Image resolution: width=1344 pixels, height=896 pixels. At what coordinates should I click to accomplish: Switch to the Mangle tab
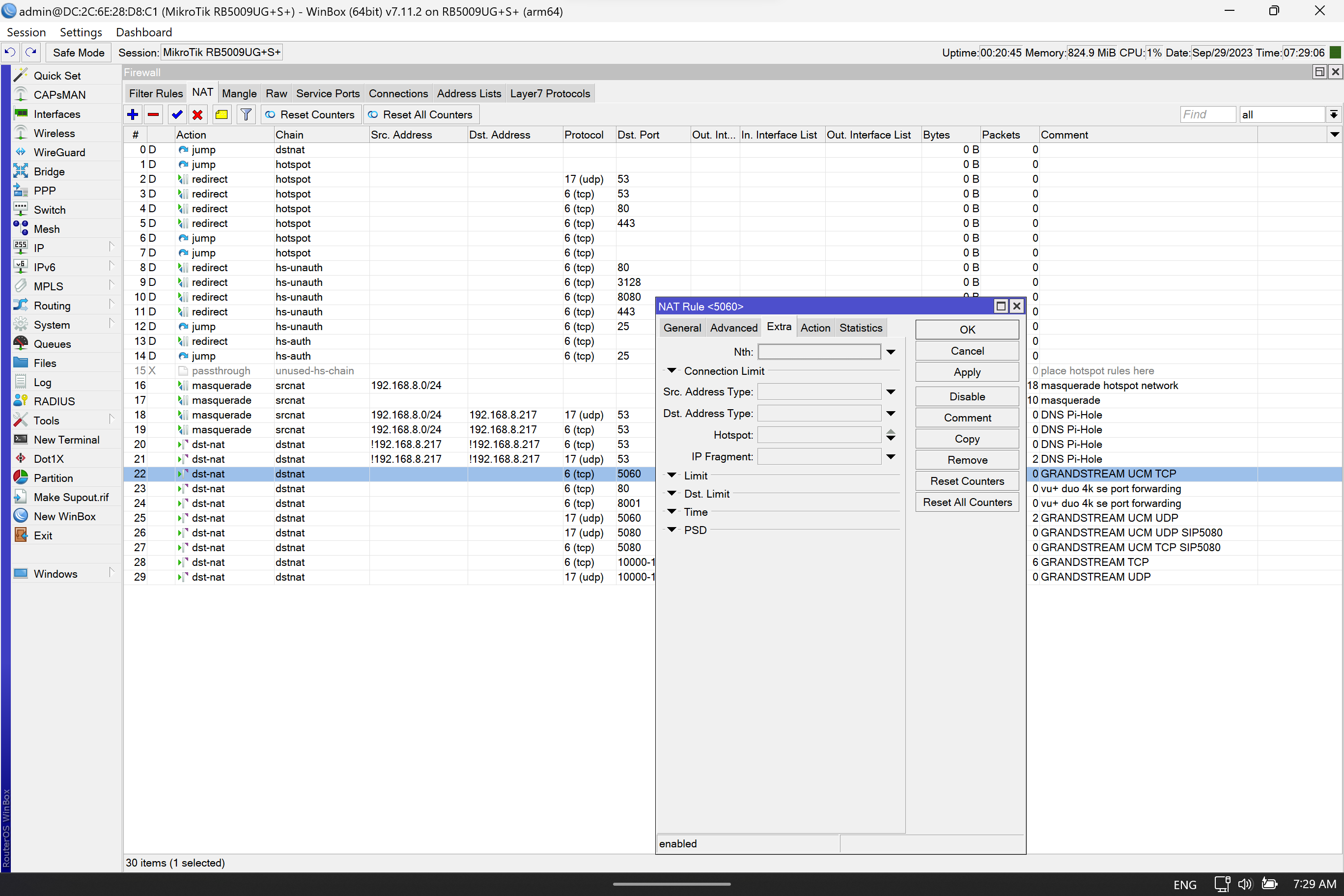coord(239,93)
